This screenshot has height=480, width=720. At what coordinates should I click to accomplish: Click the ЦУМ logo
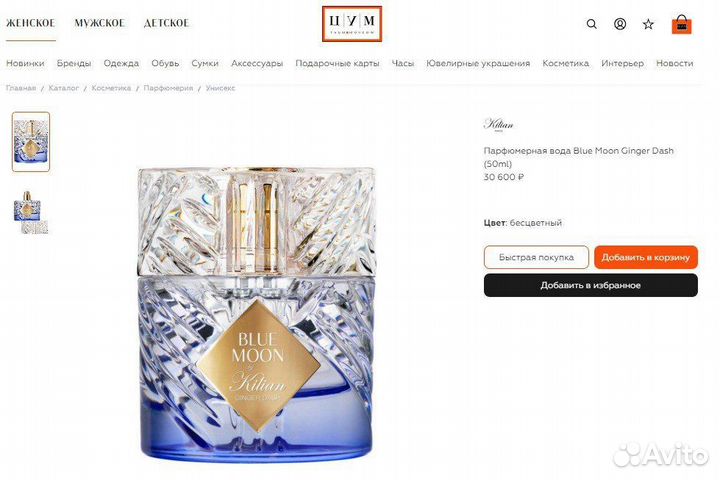352,24
